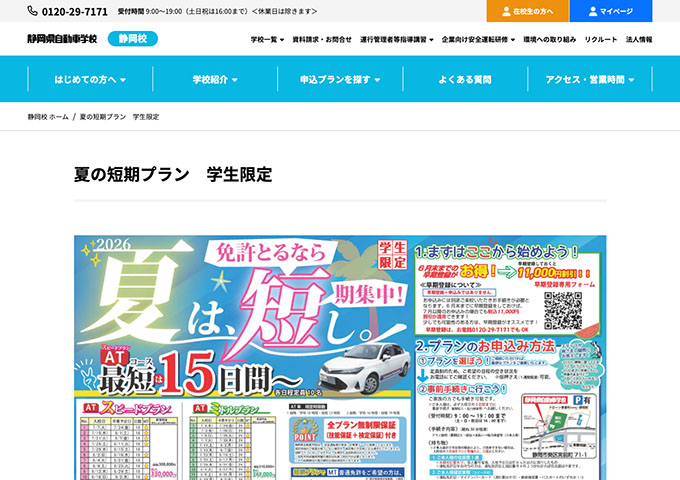Screen dimensions: 680x480
Task: Click the phone icon beside 0120-29-7171
Action: click(x=33, y=11)
